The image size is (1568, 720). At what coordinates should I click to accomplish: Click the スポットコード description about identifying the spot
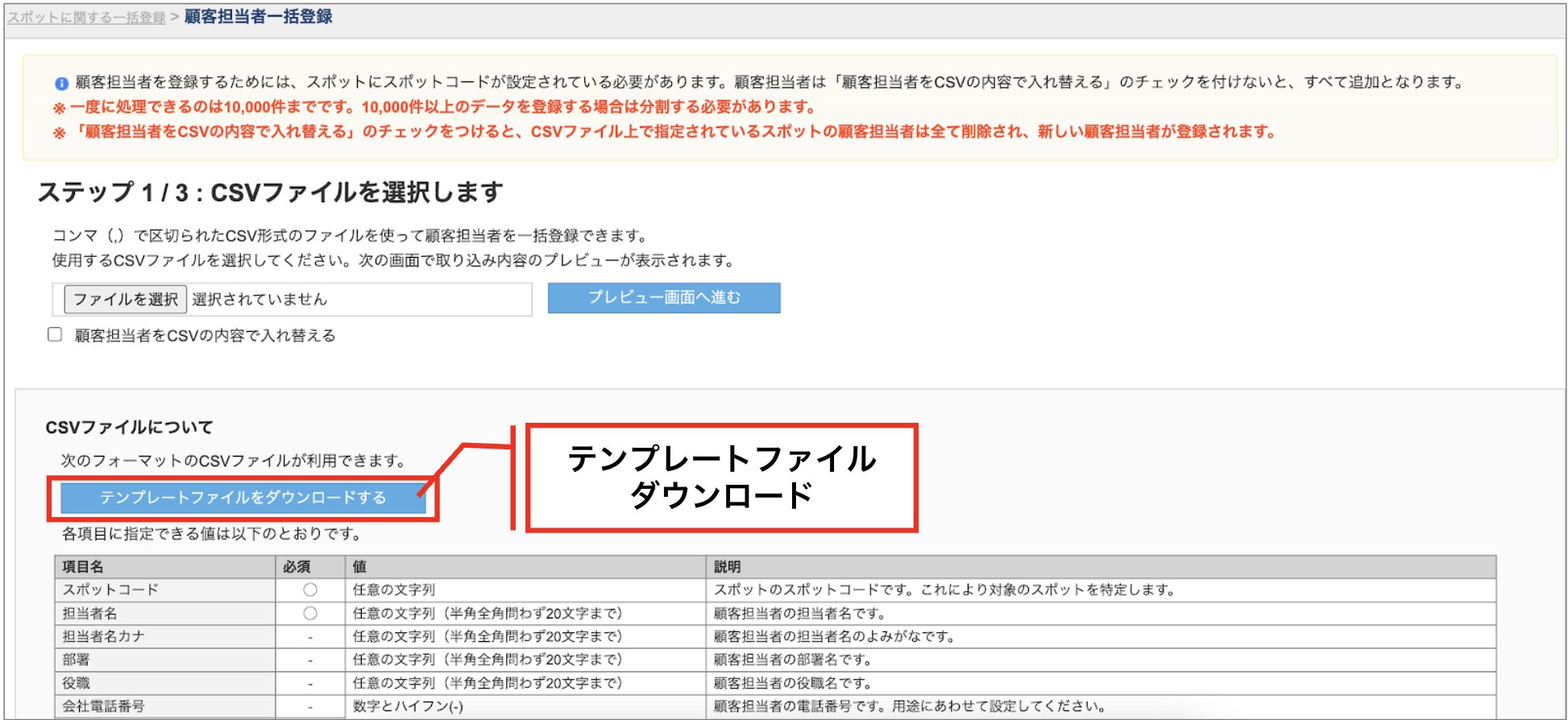944,590
